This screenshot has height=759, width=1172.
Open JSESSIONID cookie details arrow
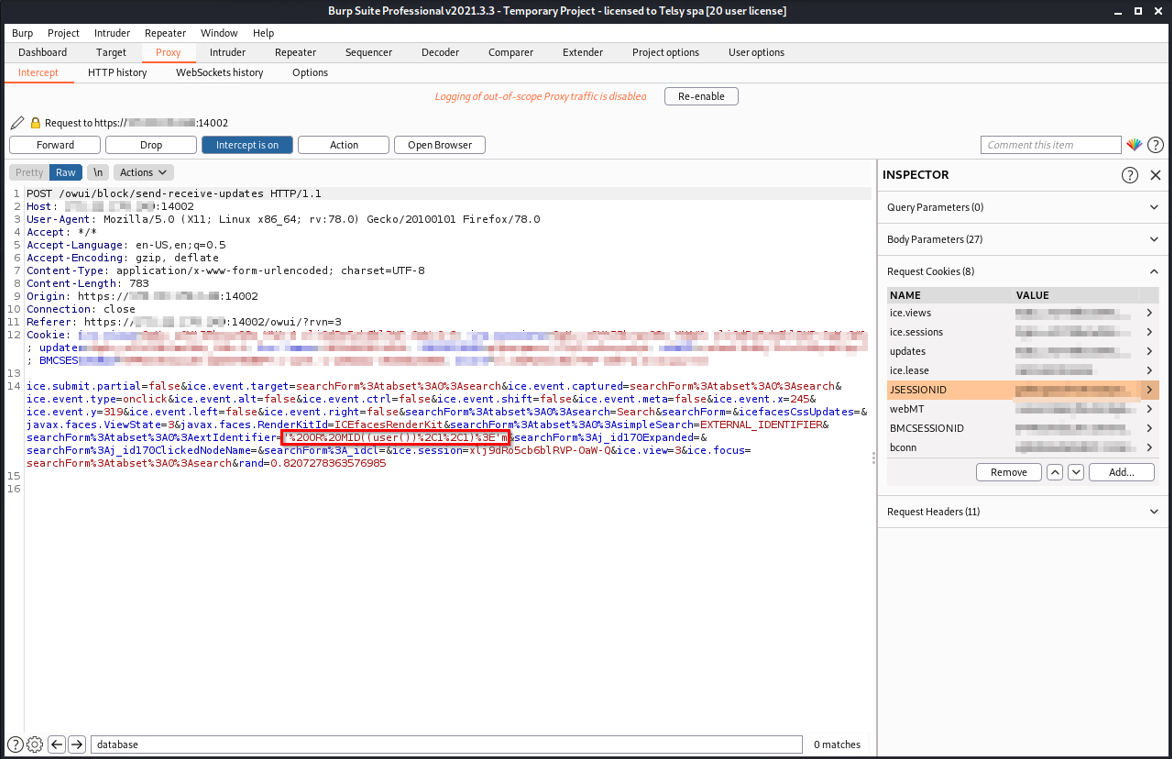pyautogui.click(x=1150, y=390)
